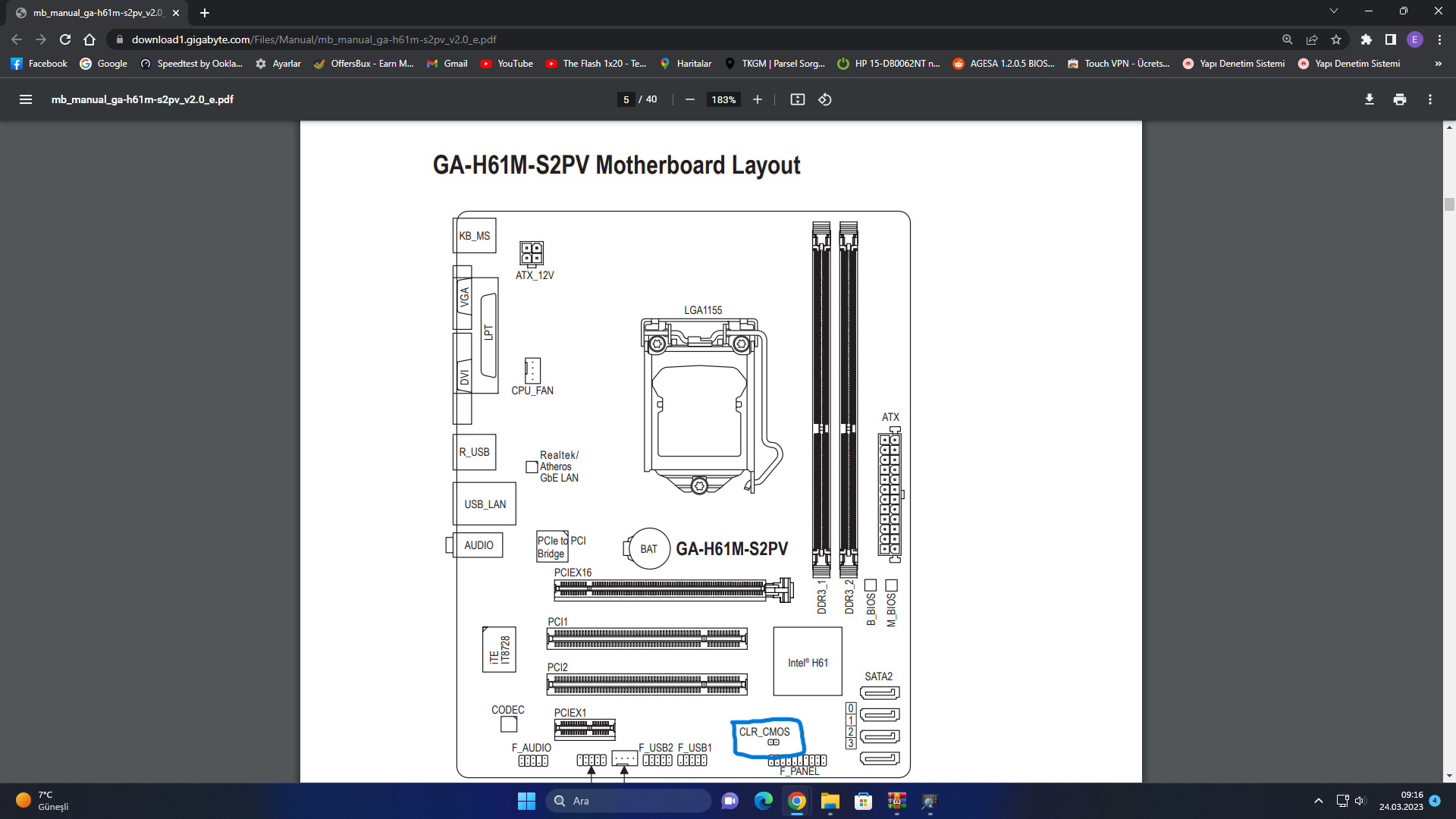Screen dimensions: 1456x819
Task: Open the AGESA 1.2.0.5 BIOS bookmark
Action: click(x=1004, y=64)
